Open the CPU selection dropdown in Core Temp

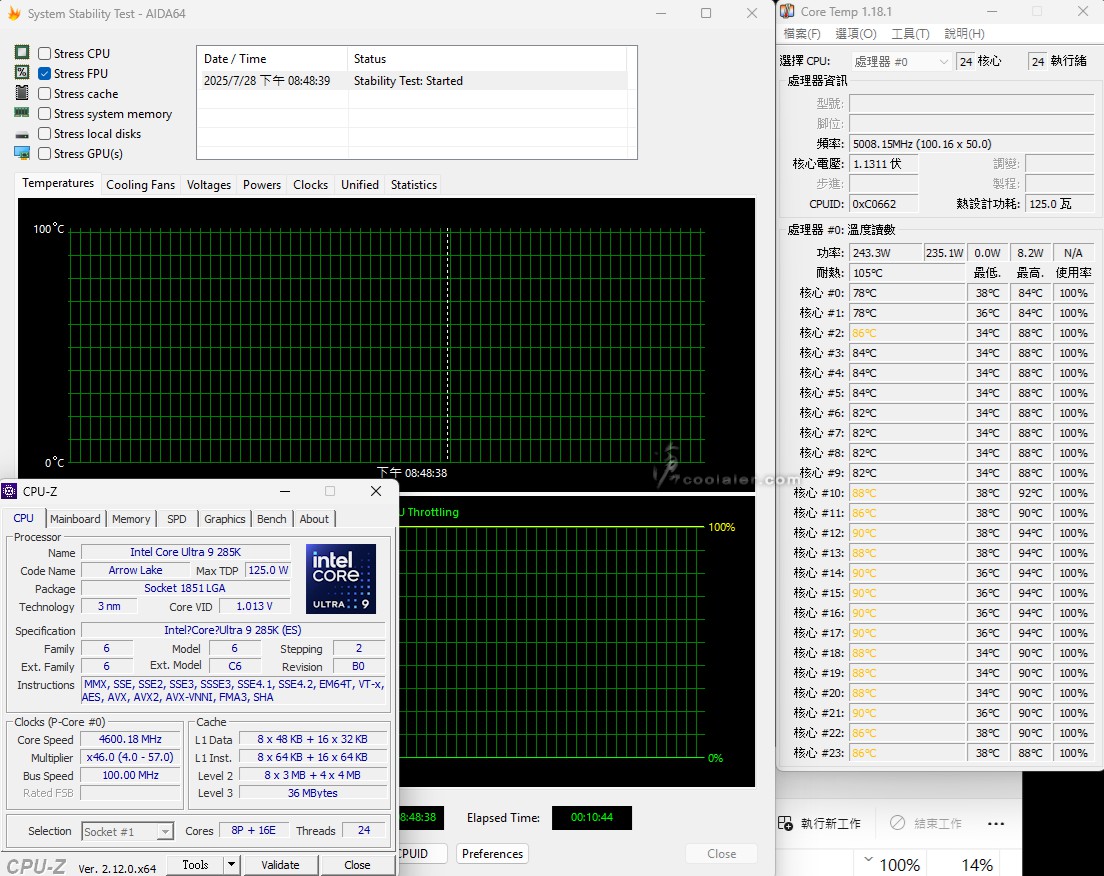pos(901,62)
